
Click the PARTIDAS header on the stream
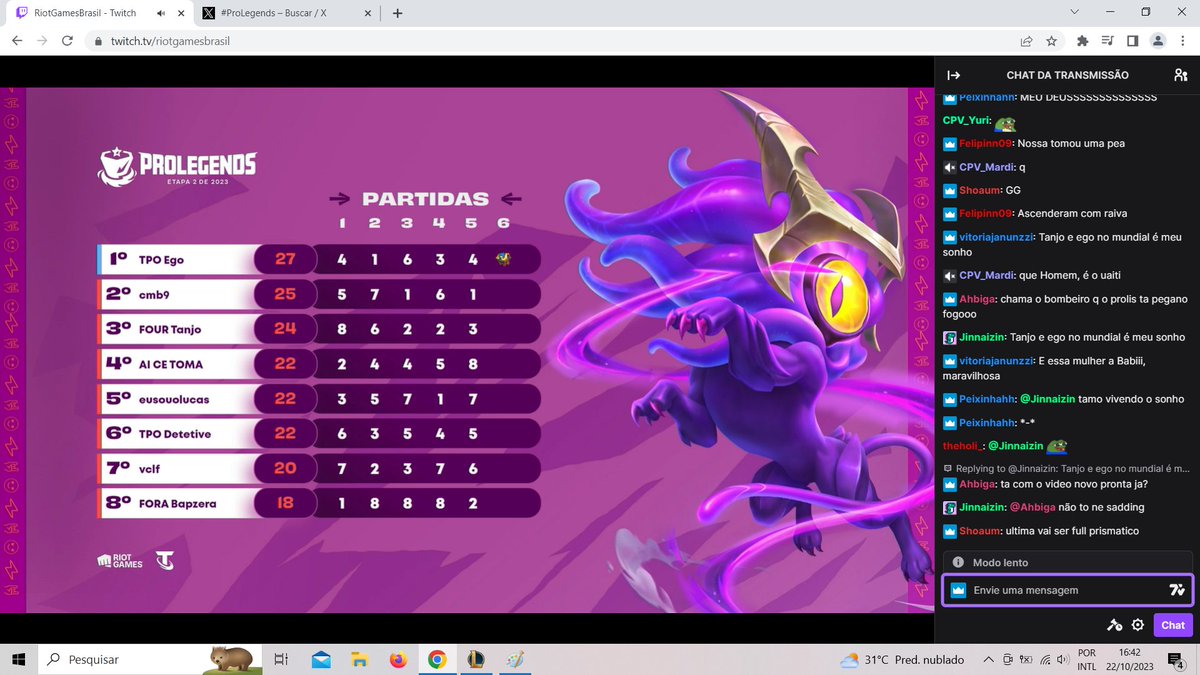tap(426, 199)
